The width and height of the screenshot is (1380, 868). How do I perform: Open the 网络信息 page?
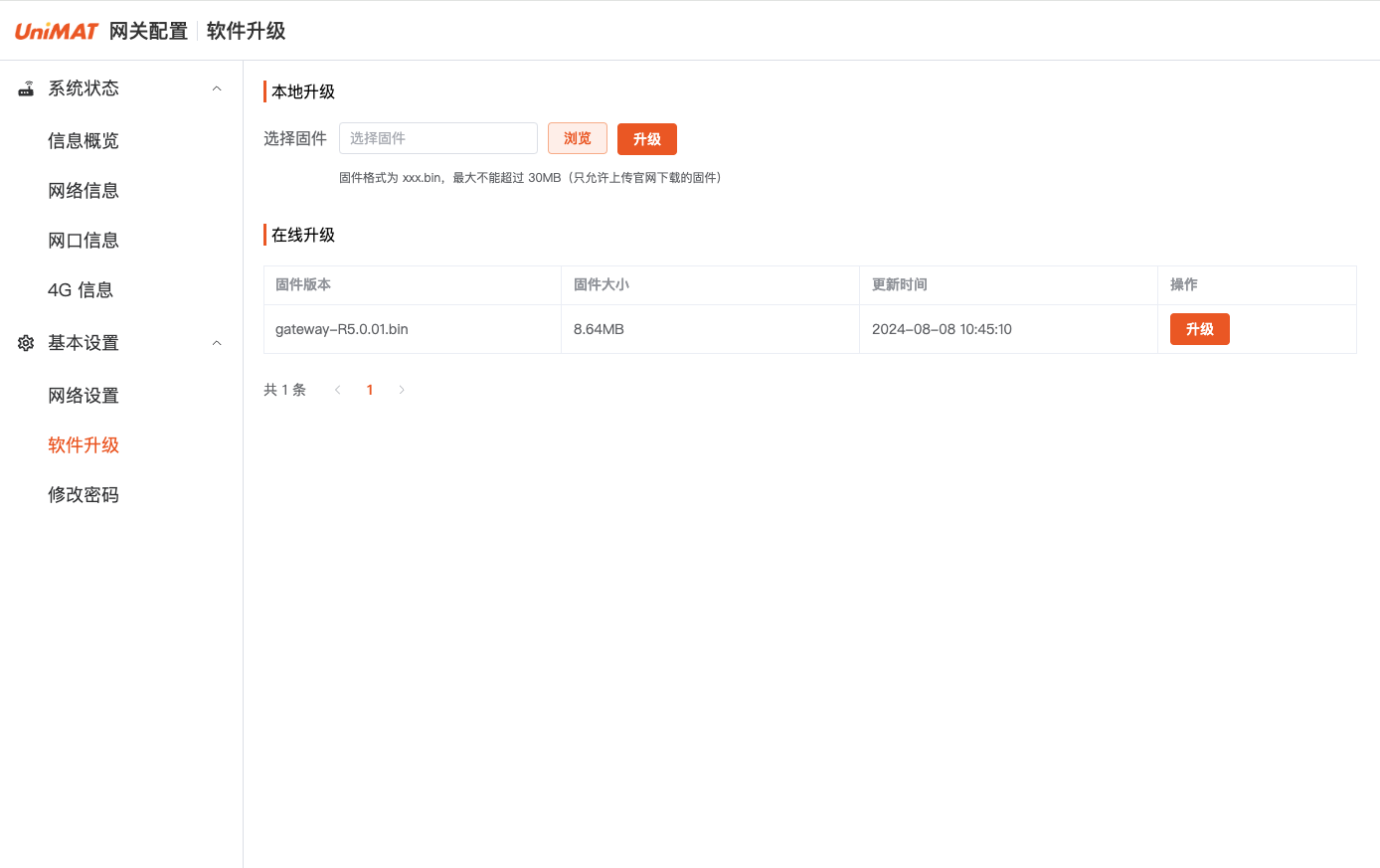point(84,190)
